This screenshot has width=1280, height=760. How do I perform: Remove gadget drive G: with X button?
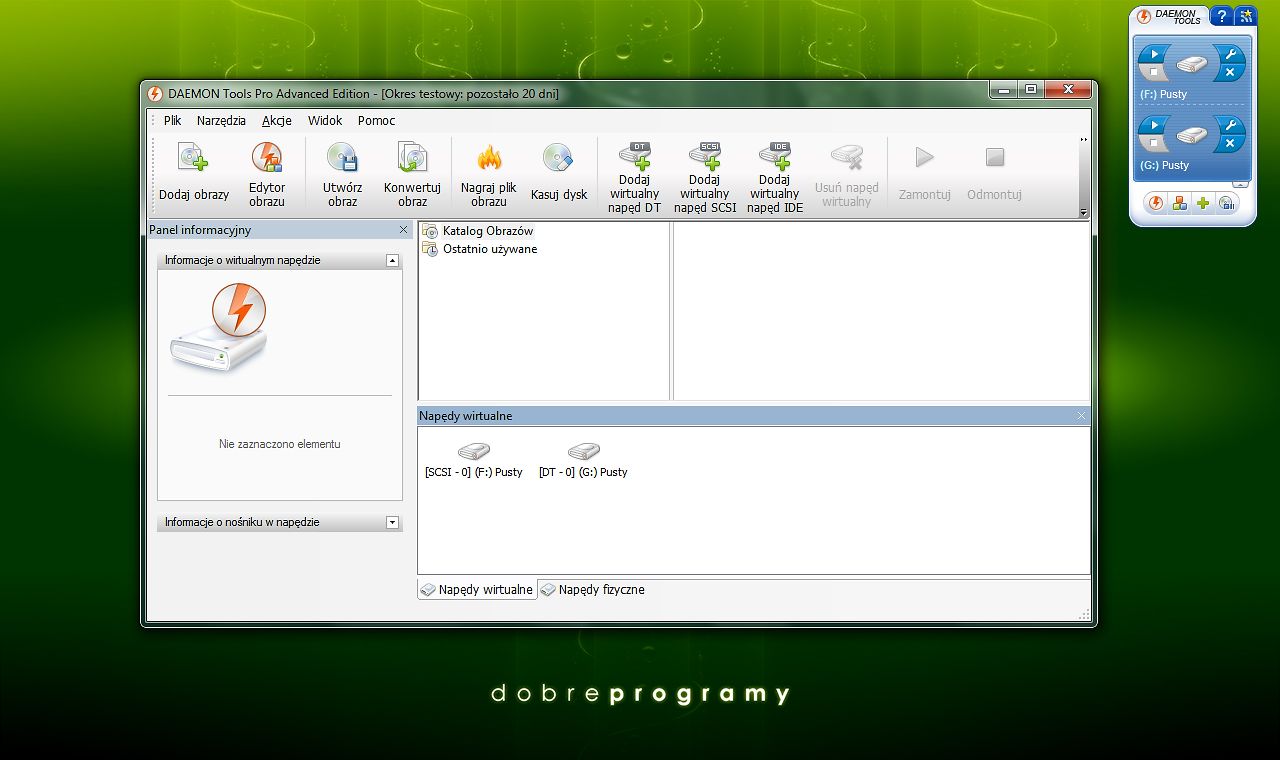click(1230, 144)
